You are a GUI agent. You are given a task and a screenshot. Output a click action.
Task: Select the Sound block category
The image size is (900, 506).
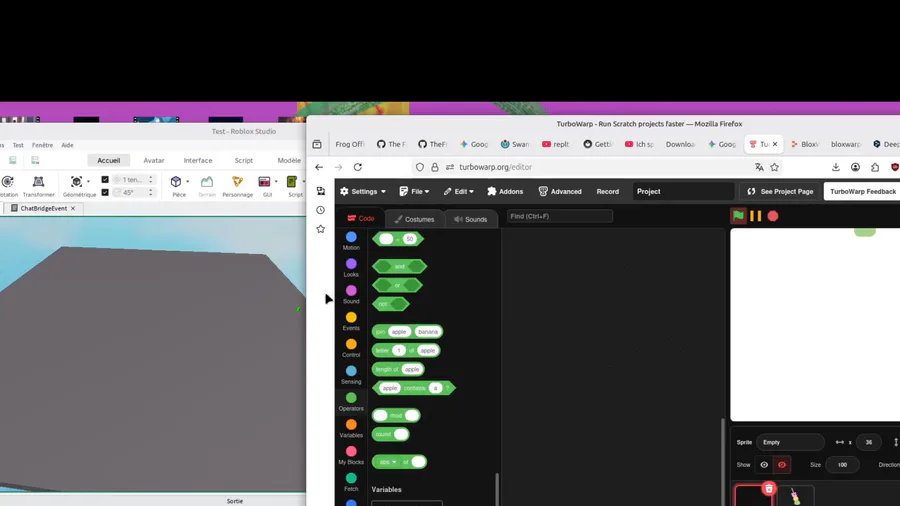351,295
